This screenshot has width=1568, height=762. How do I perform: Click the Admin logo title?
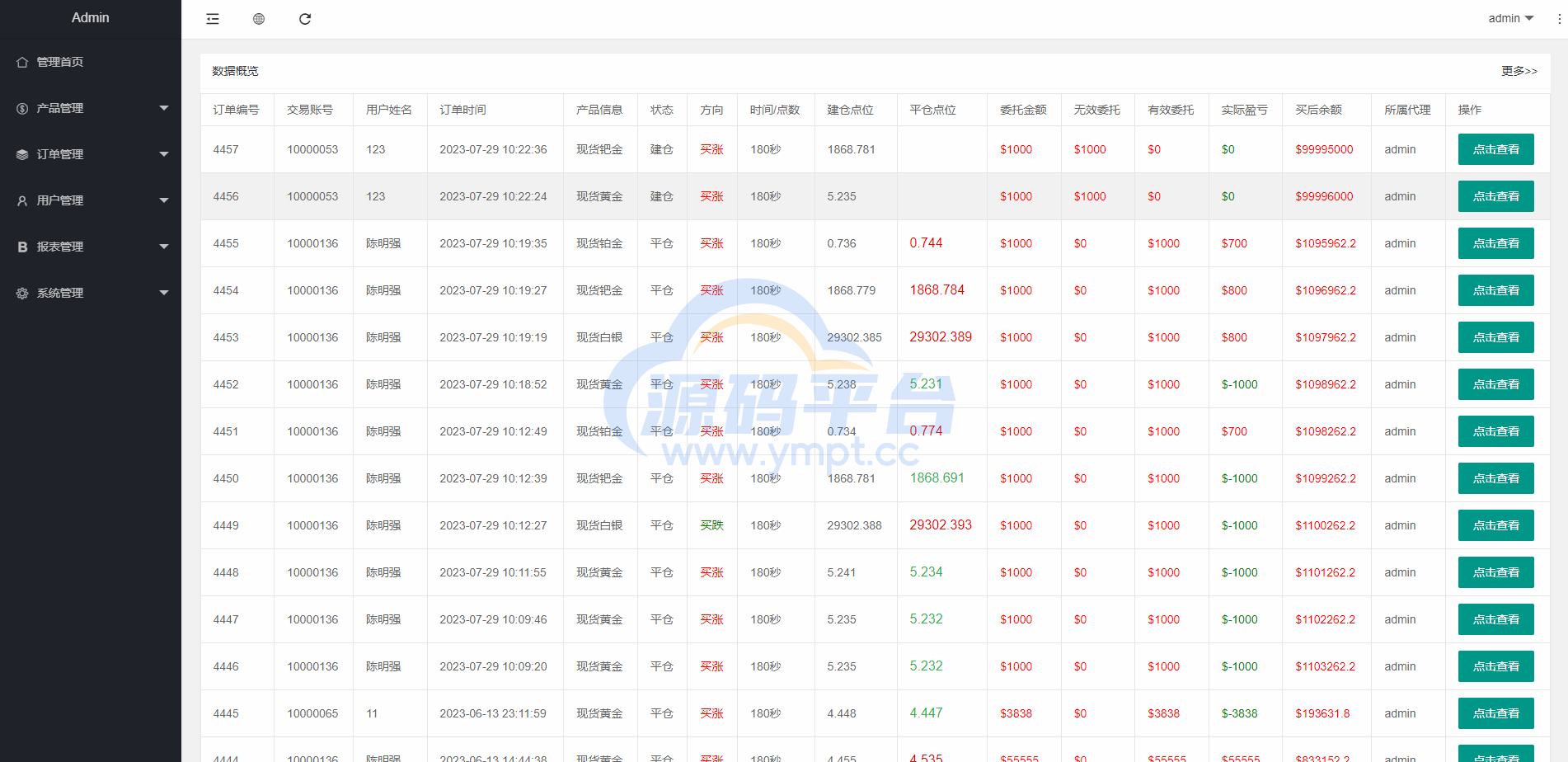pyautogui.click(x=91, y=17)
